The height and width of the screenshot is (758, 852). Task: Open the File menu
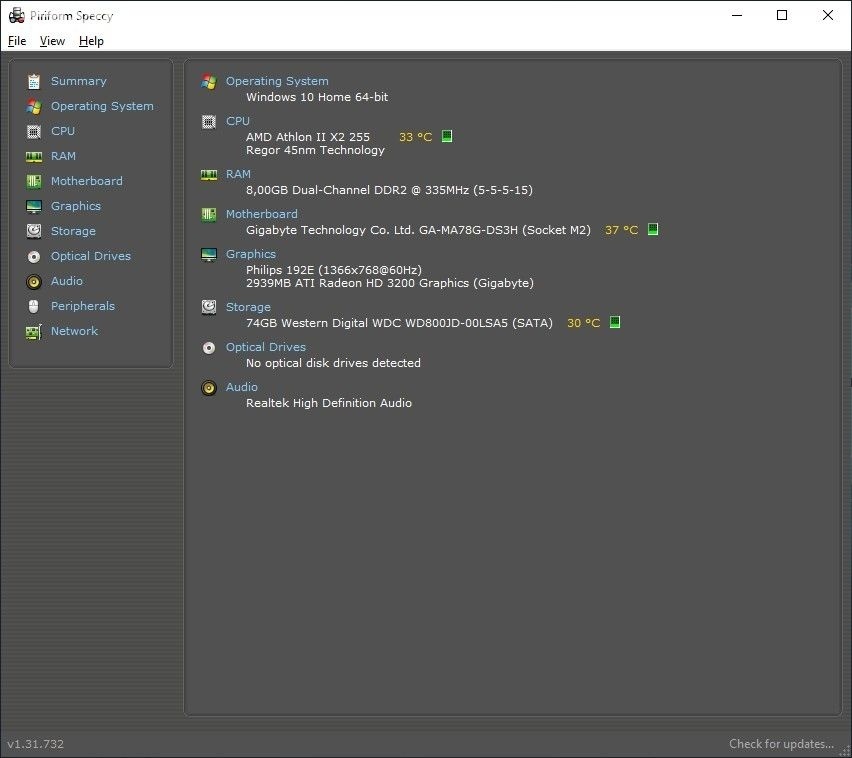17,41
